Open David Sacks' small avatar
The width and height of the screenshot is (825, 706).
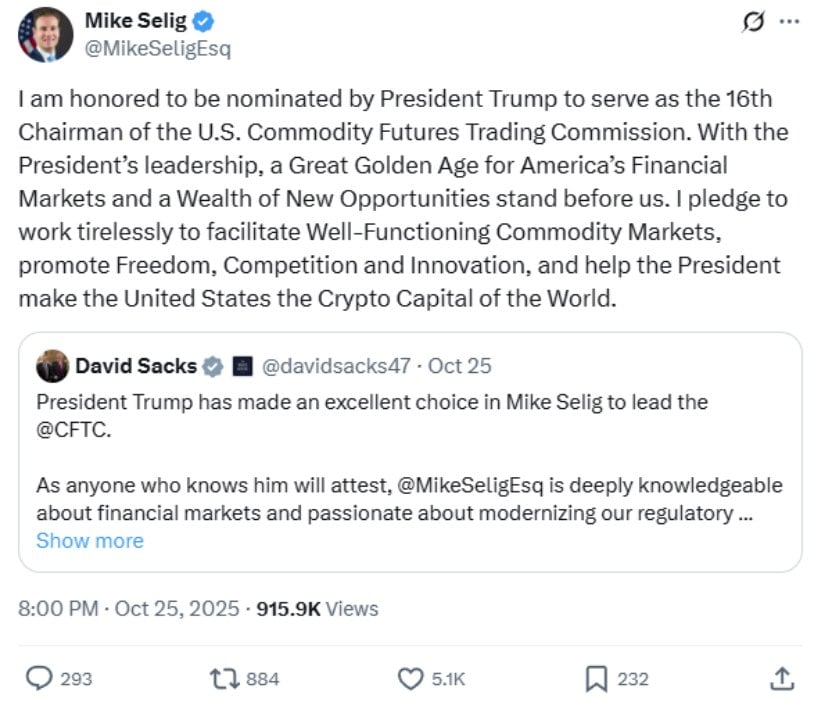(52, 366)
